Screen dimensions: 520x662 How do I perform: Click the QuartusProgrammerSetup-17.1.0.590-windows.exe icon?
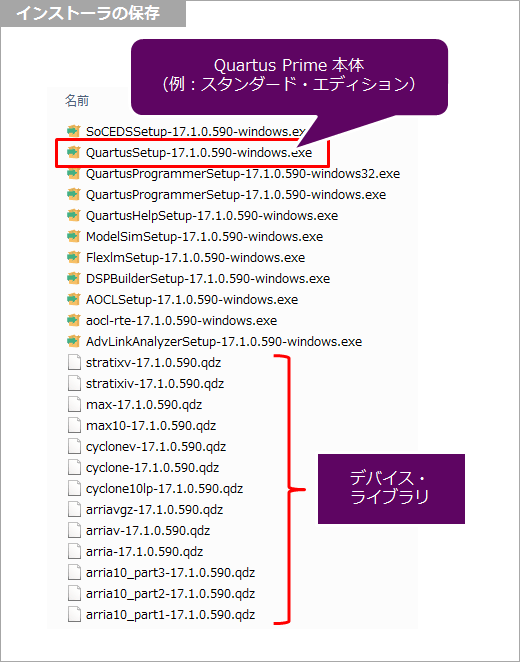pos(73,194)
